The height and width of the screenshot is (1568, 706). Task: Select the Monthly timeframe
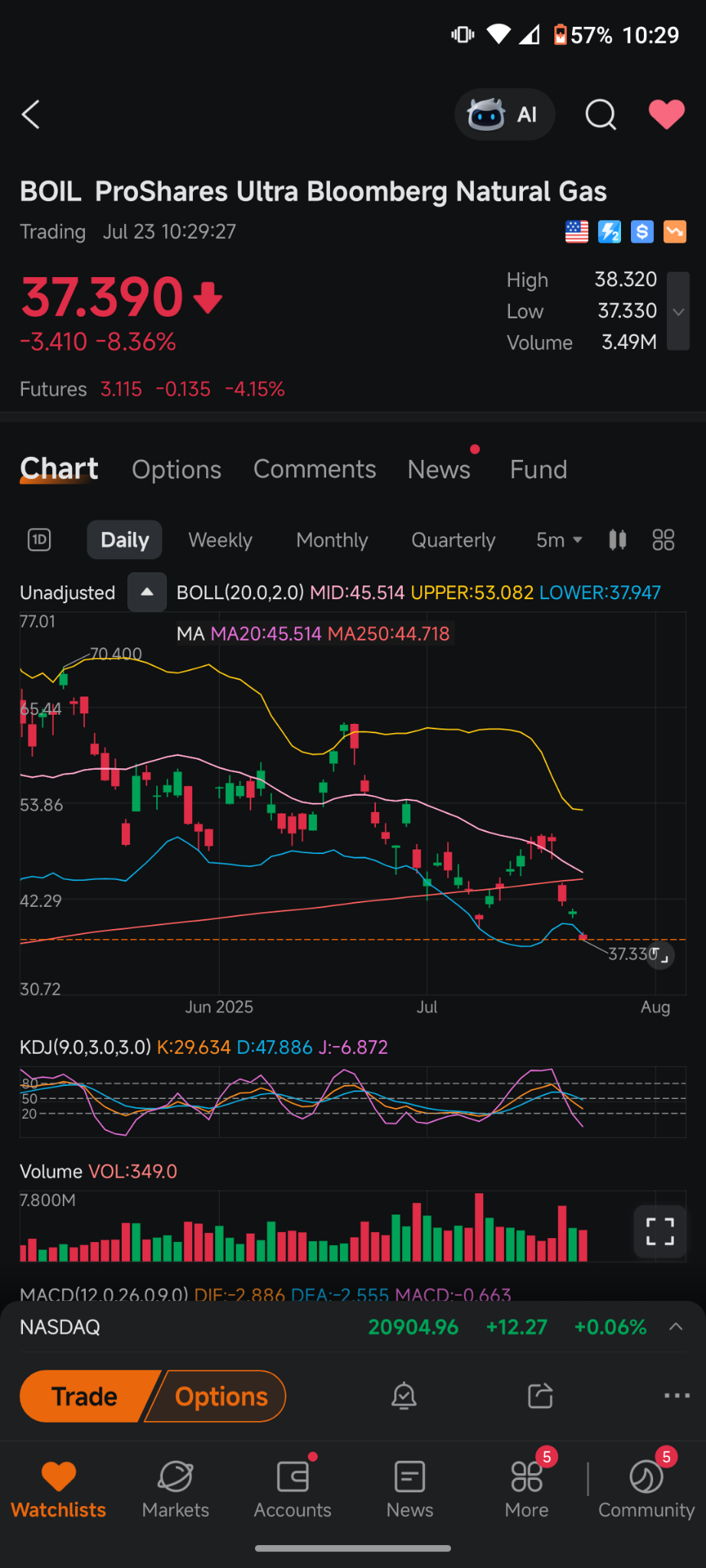point(332,540)
